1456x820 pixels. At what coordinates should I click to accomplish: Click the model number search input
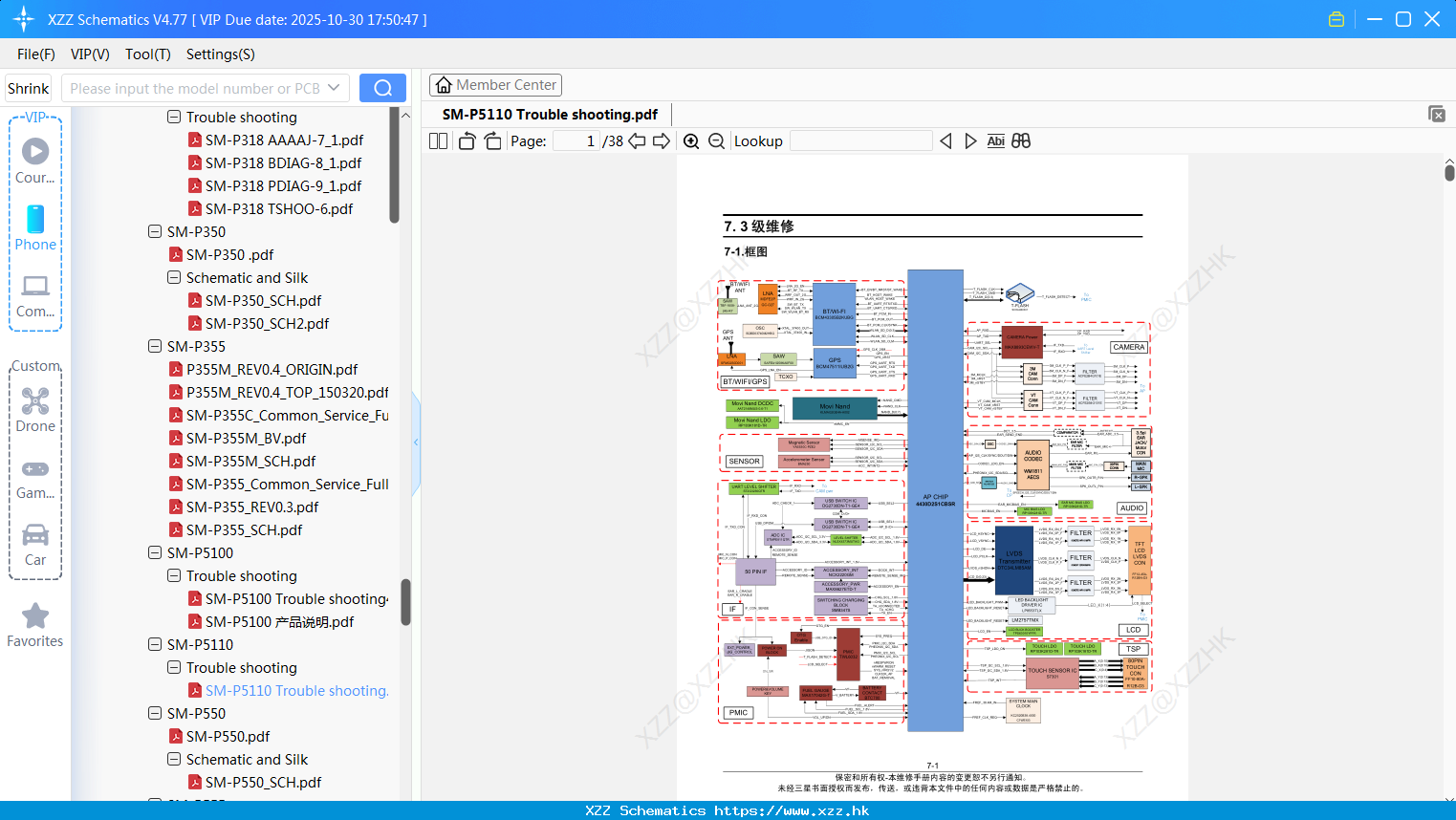point(194,88)
